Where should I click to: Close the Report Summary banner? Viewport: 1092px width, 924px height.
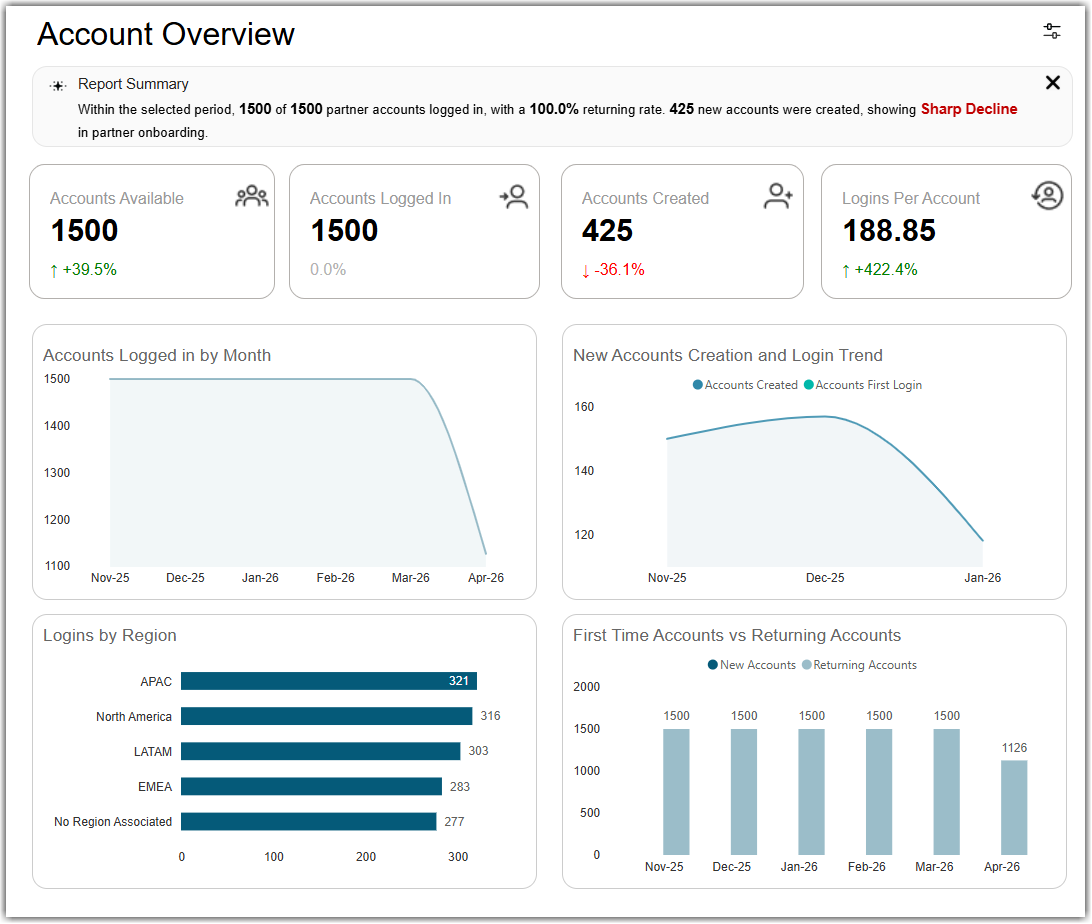coord(1053,83)
